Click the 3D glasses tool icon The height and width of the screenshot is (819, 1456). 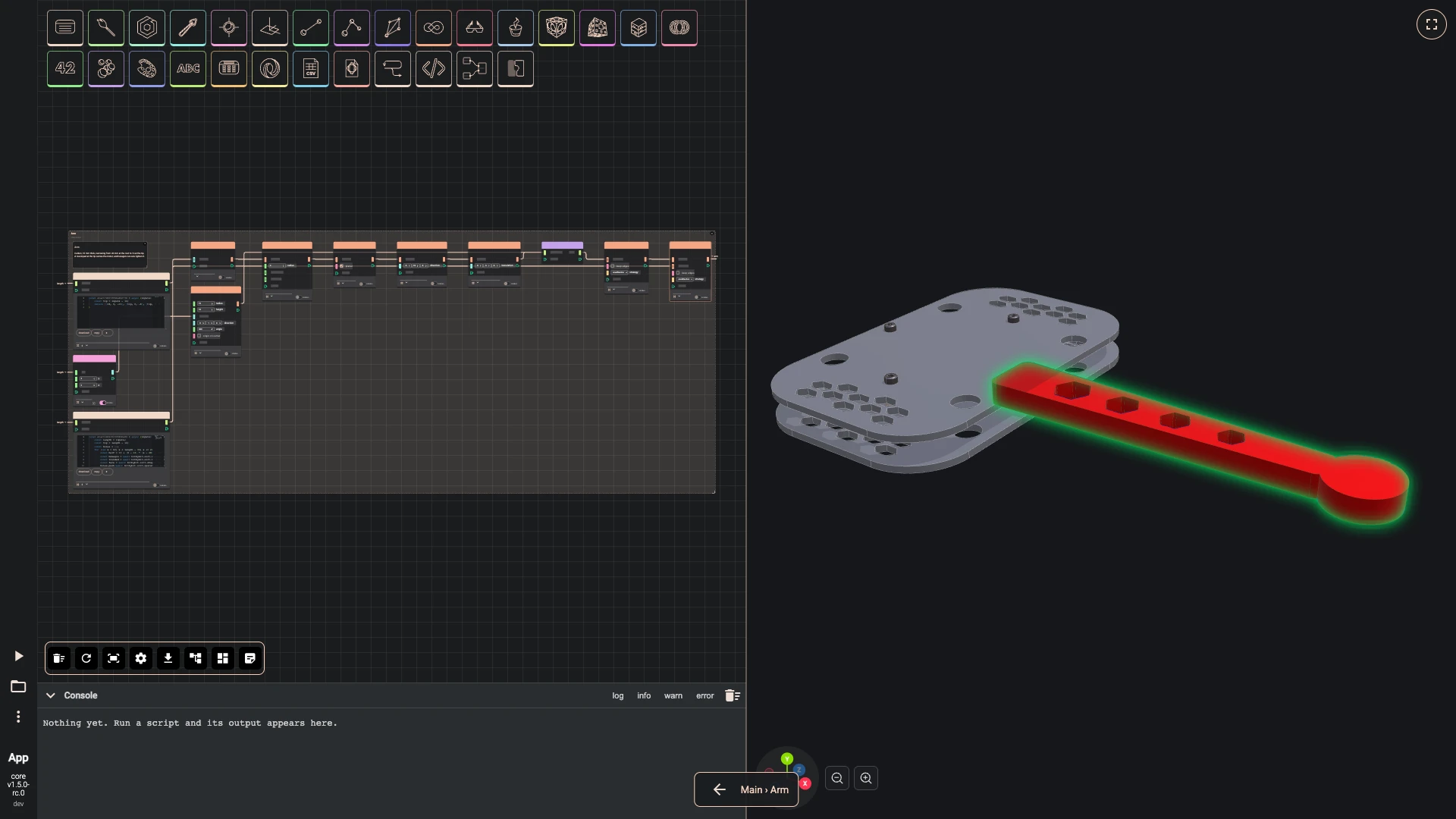[x=475, y=28]
